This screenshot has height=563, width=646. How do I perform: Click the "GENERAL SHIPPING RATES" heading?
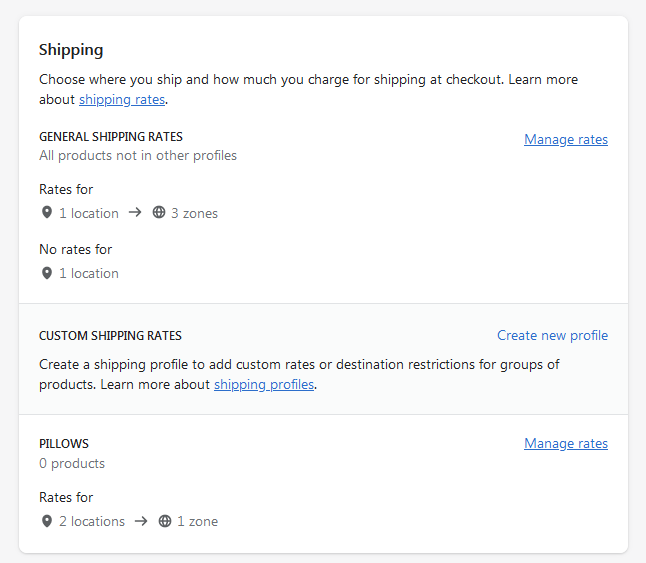pos(111,137)
